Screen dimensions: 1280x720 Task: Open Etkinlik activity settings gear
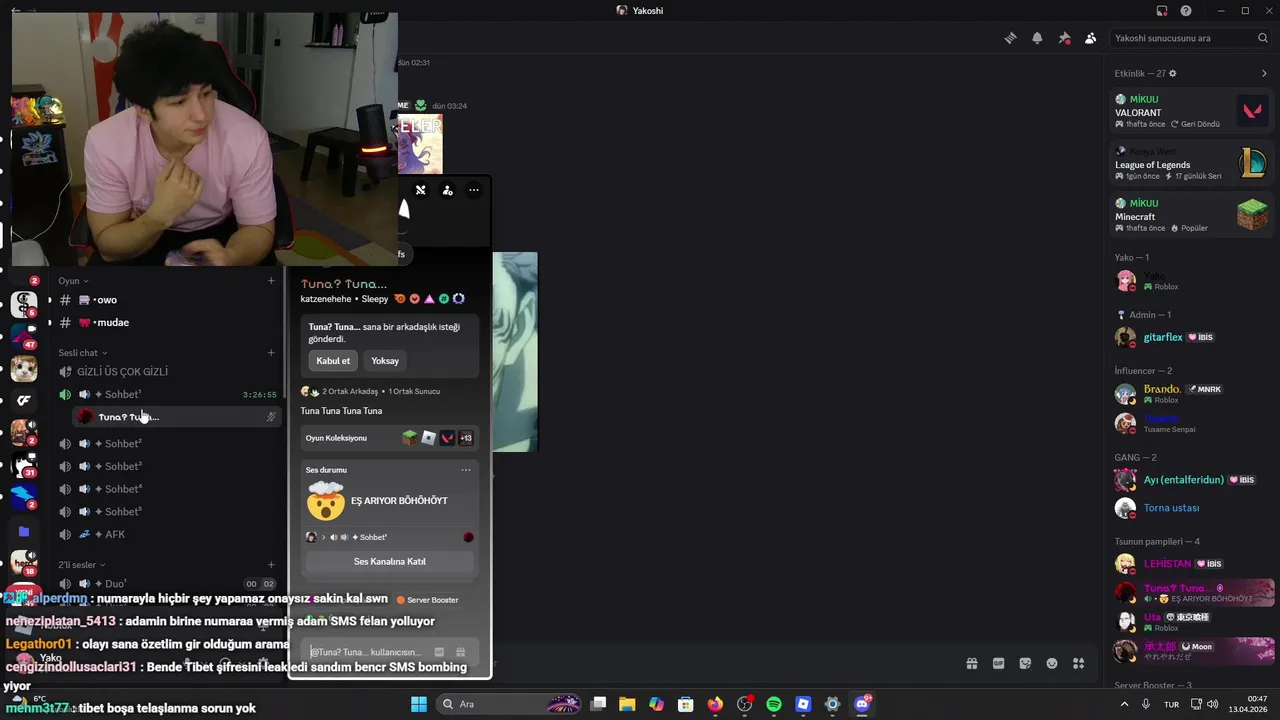tap(1173, 73)
